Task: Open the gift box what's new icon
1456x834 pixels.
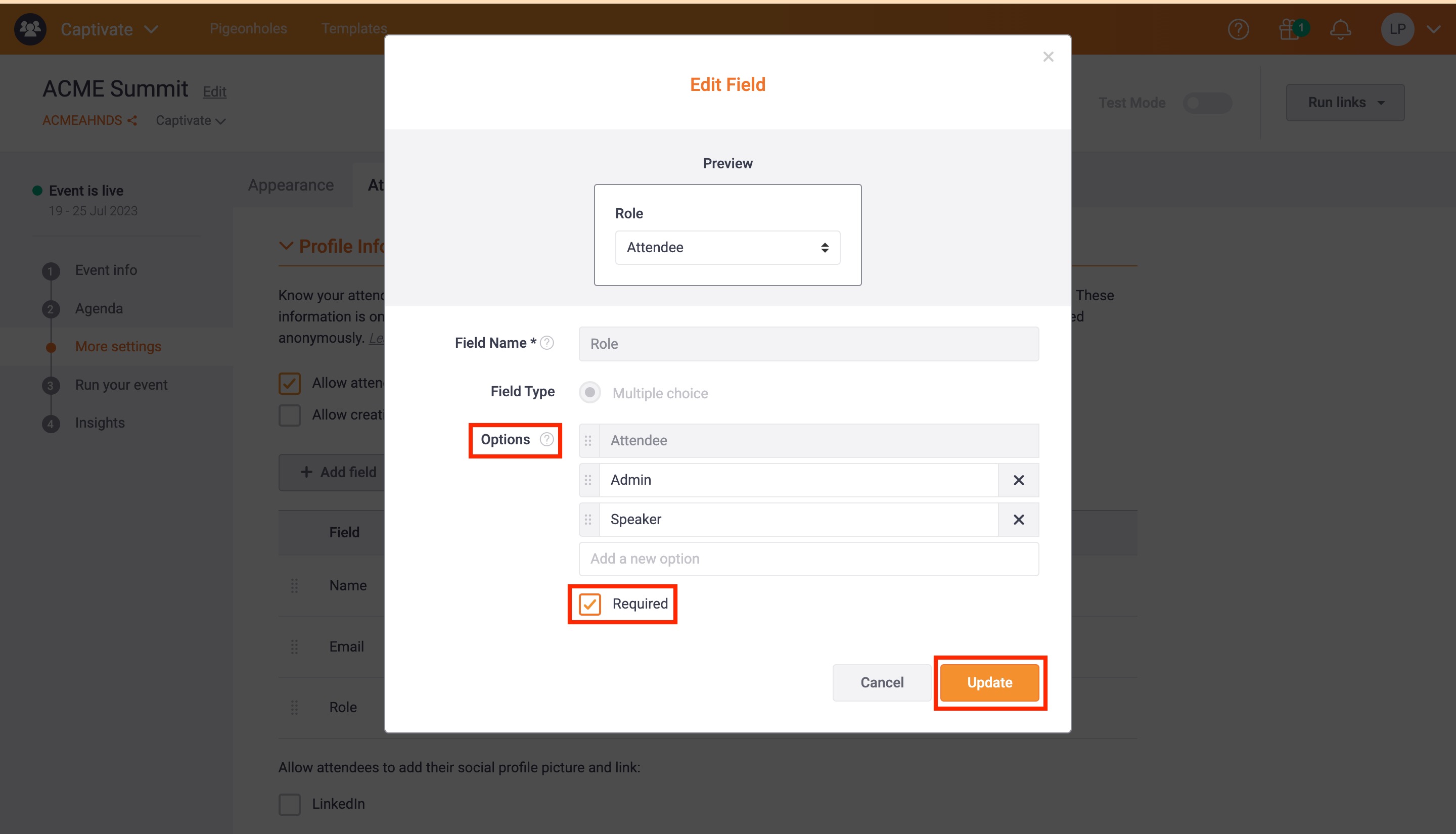Action: 1290,29
